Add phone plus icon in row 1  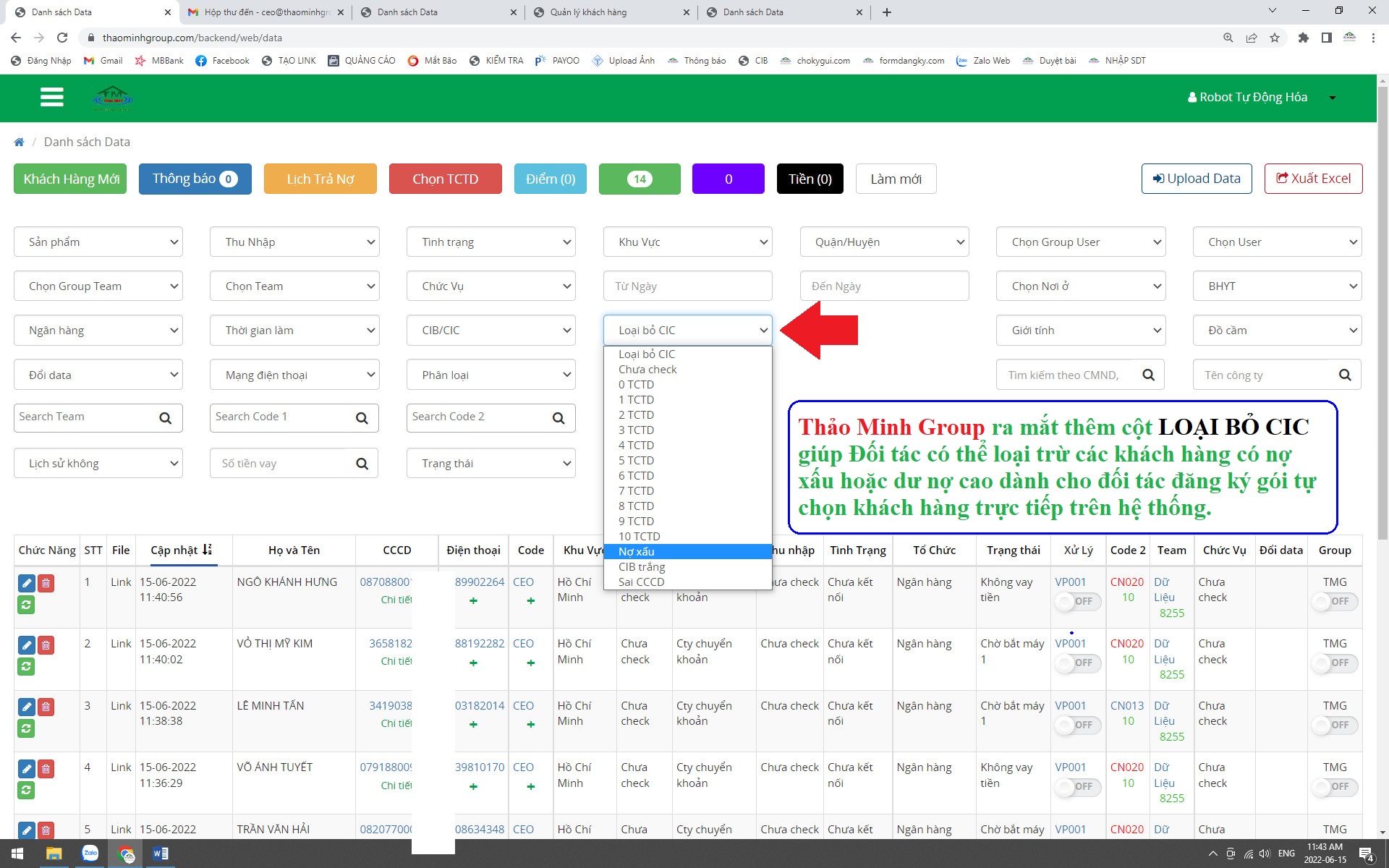point(473,600)
